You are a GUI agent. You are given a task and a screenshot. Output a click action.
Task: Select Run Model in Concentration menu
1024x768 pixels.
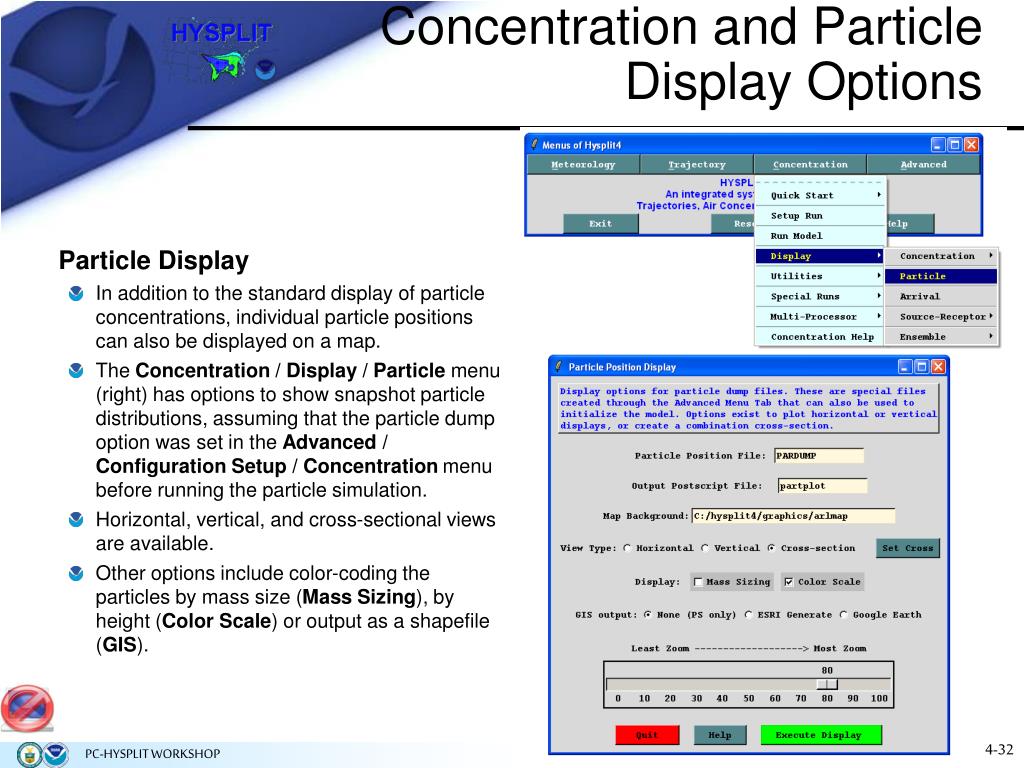tap(820, 236)
